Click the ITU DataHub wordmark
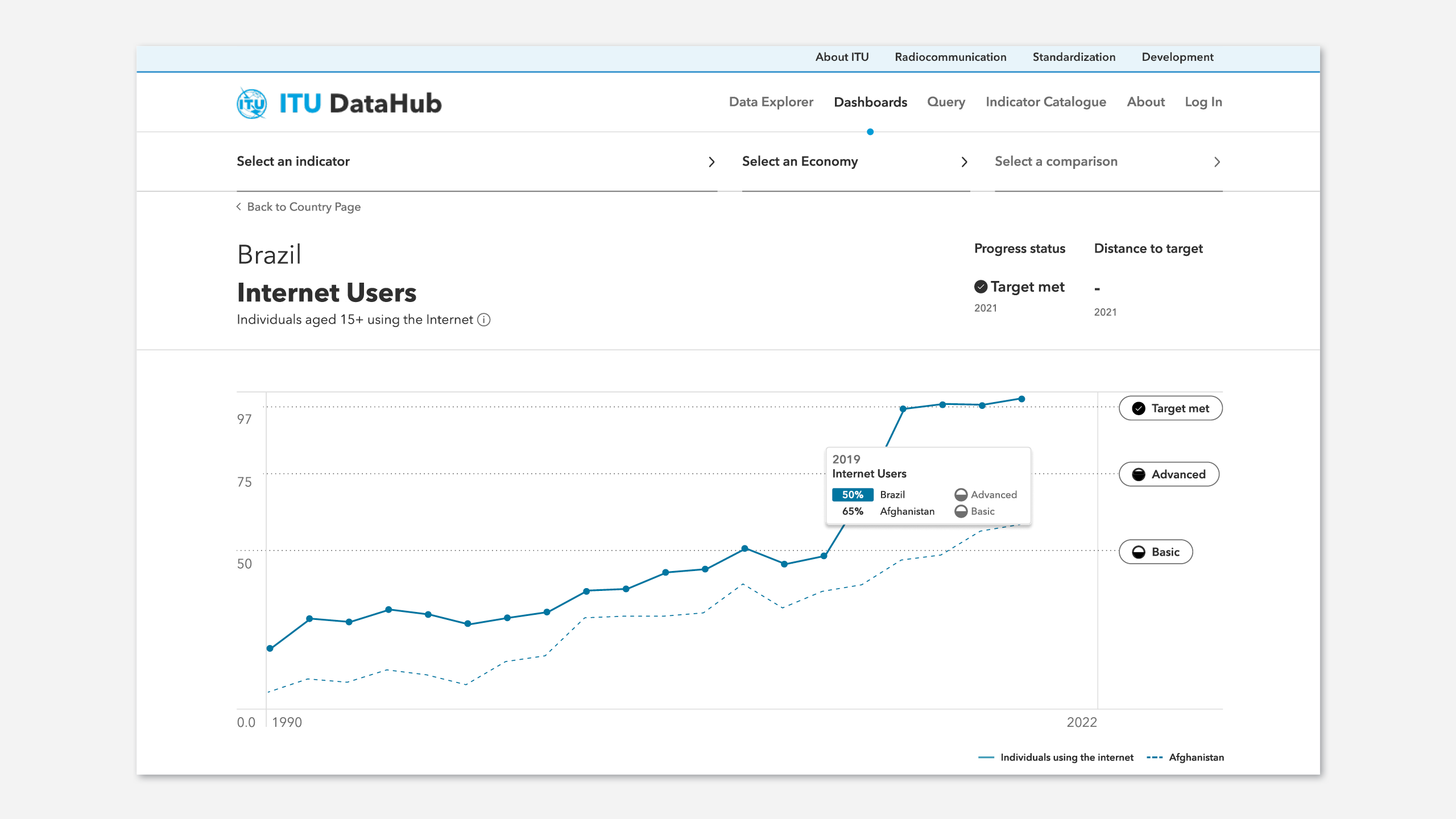 (360, 104)
